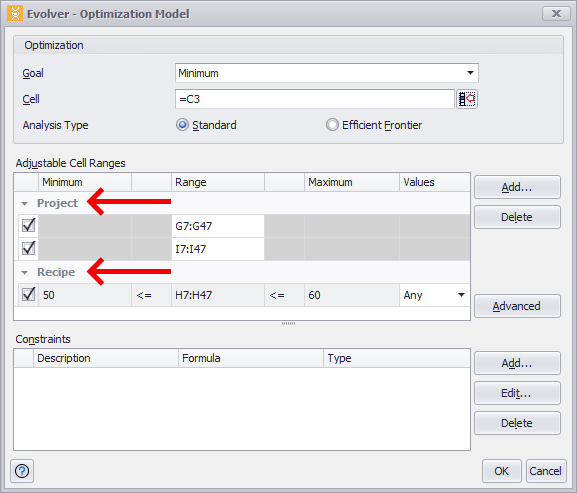577x493 pixels.
Task: Delete the selected constraint
Action: pyautogui.click(x=517, y=423)
